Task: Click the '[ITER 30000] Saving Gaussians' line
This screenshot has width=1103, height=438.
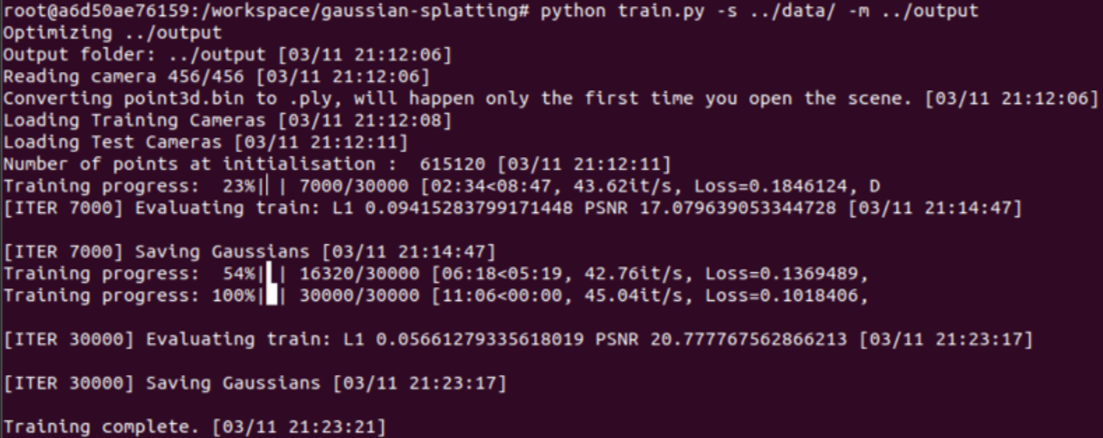Action: coord(255,383)
